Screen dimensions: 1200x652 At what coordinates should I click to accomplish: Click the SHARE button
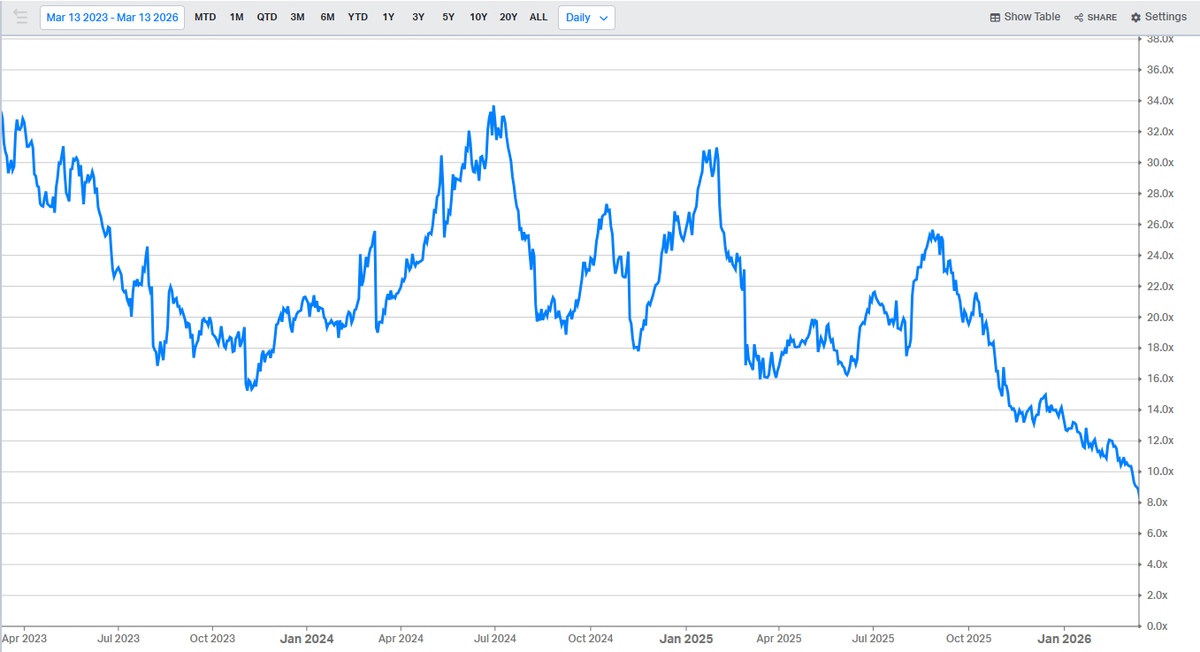point(1095,17)
